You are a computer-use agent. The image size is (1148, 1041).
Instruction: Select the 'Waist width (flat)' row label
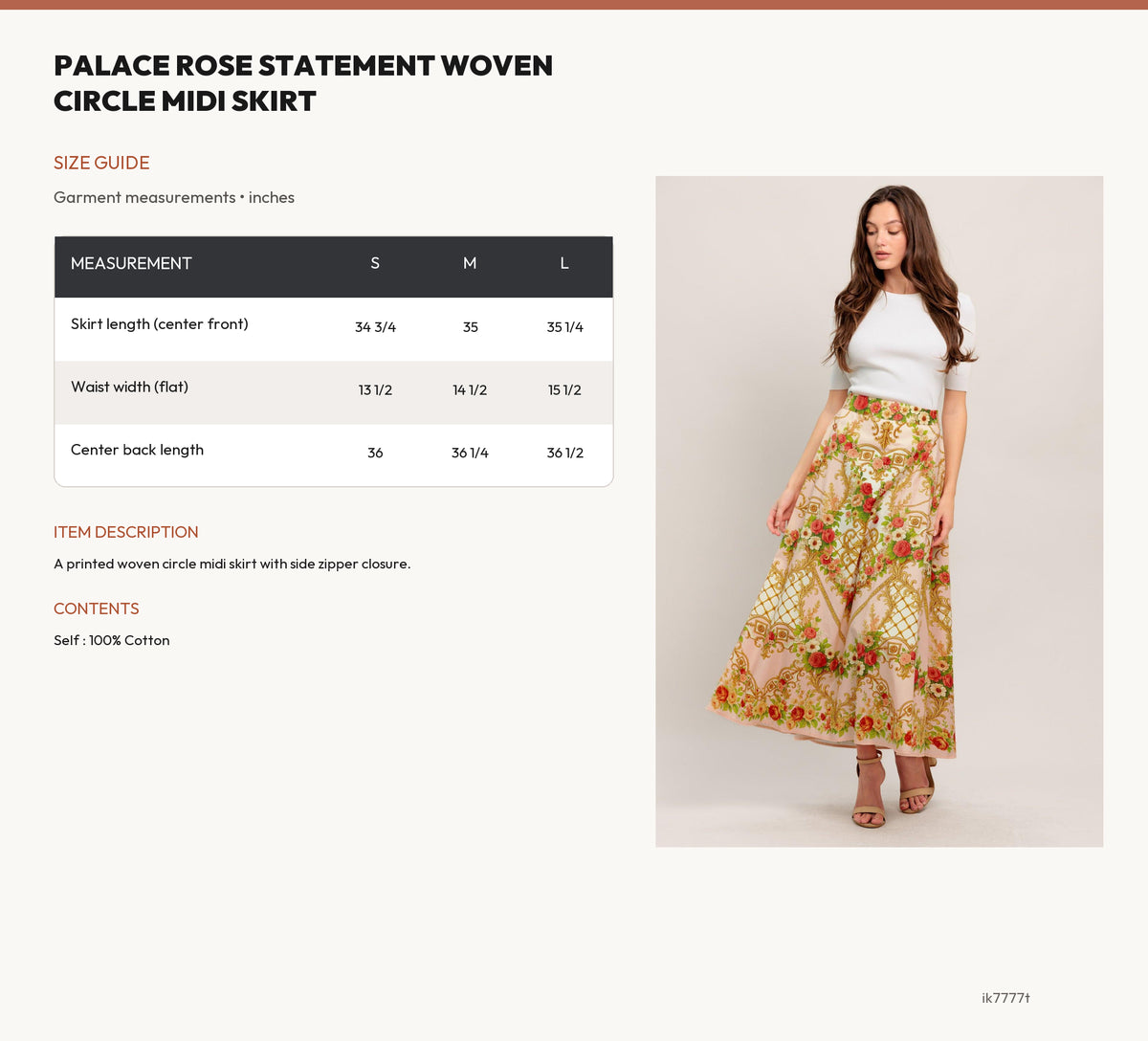pyautogui.click(x=129, y=388)
